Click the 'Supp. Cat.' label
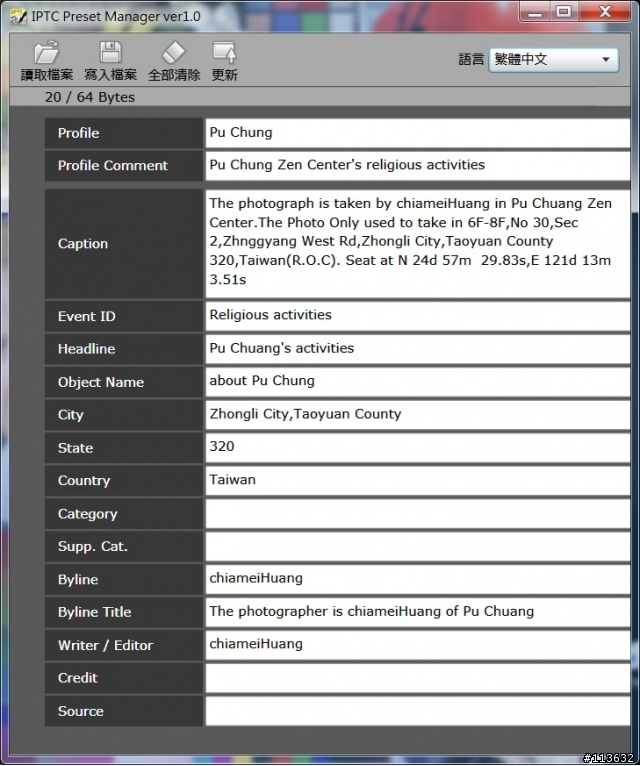The width and height of the screenshot is (640, 766). [x=93, y=546]
